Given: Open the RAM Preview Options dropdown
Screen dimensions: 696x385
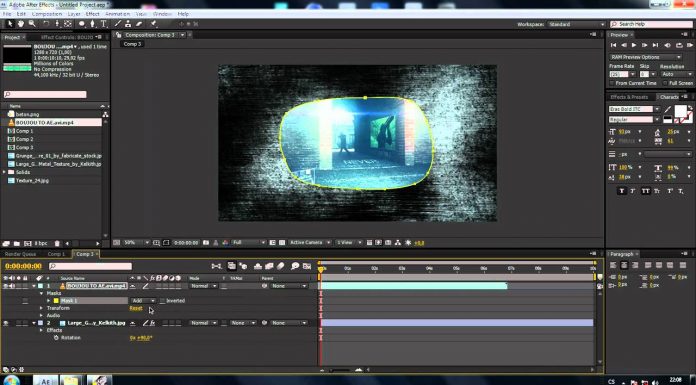Looking at the screenshot, I should pyautogui.click(x=645, y=57).
